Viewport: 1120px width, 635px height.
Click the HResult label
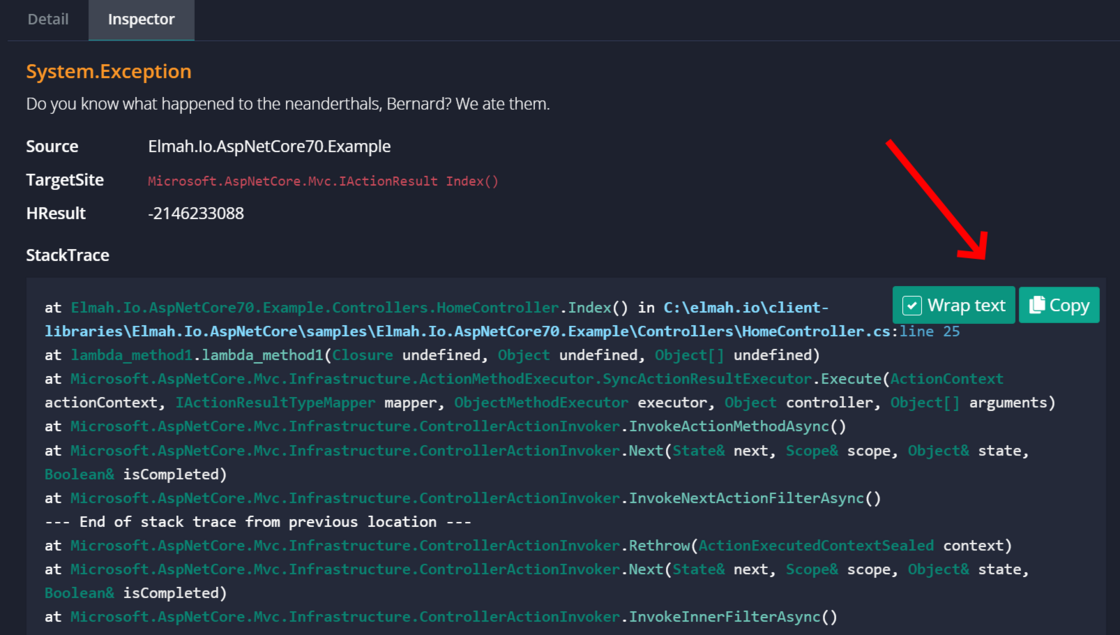[56, 214]
